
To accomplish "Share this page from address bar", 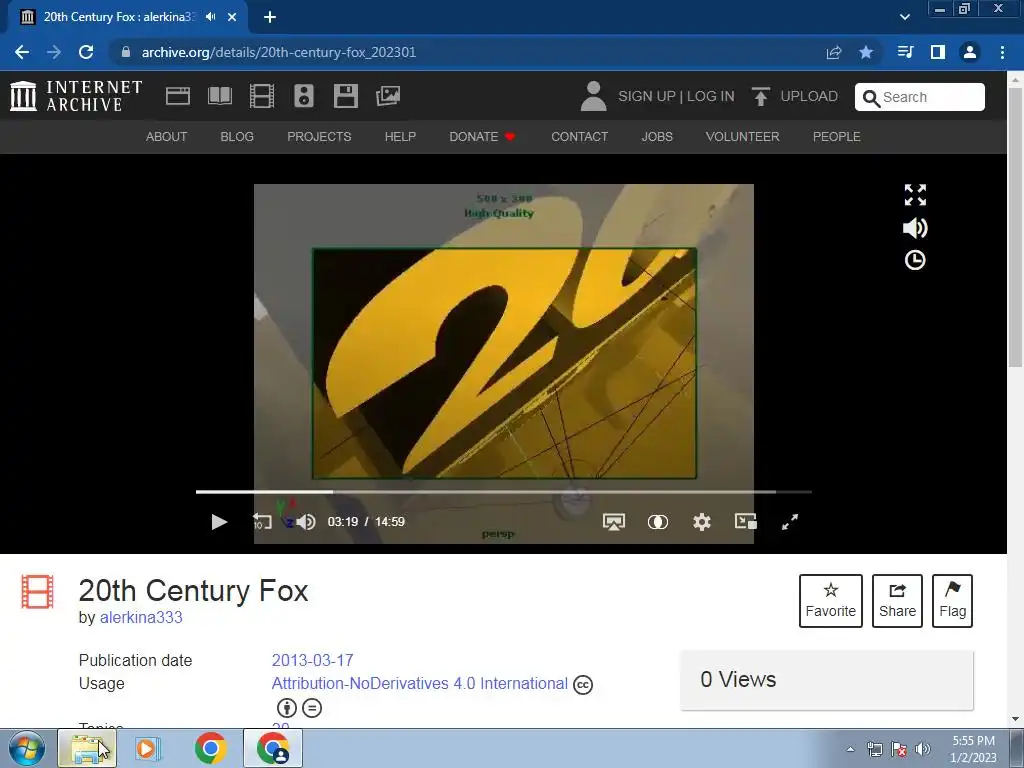I will tap(834, 52).
